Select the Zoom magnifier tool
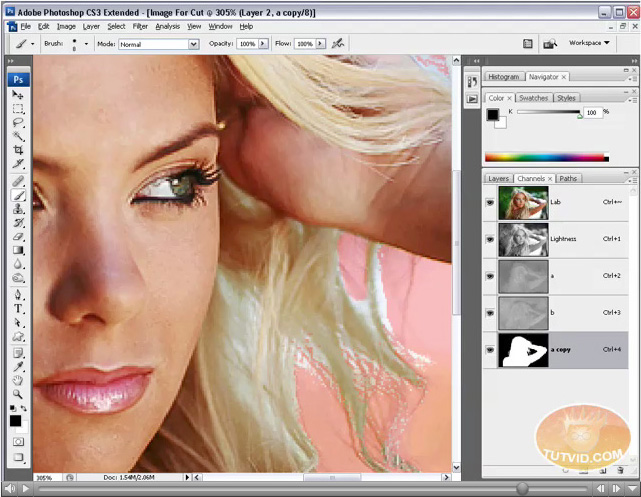 pos(18,394)
